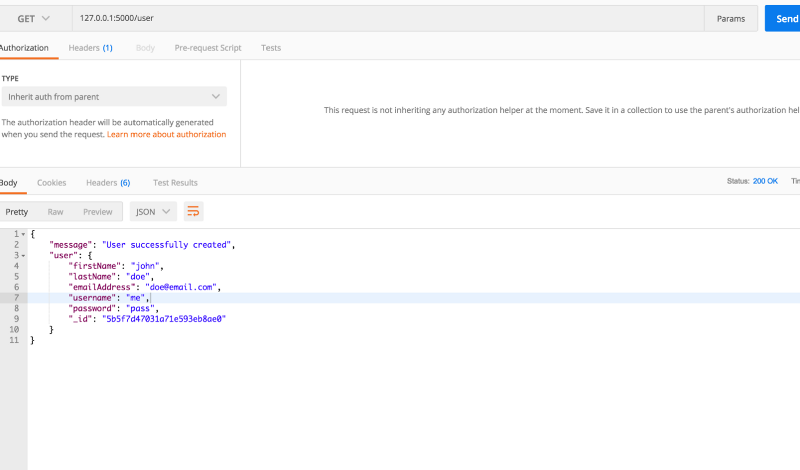Viewport: 800px width, 470px height.
Task: Collapse the root object fold arrow on line 1
Action: [23, 234]
